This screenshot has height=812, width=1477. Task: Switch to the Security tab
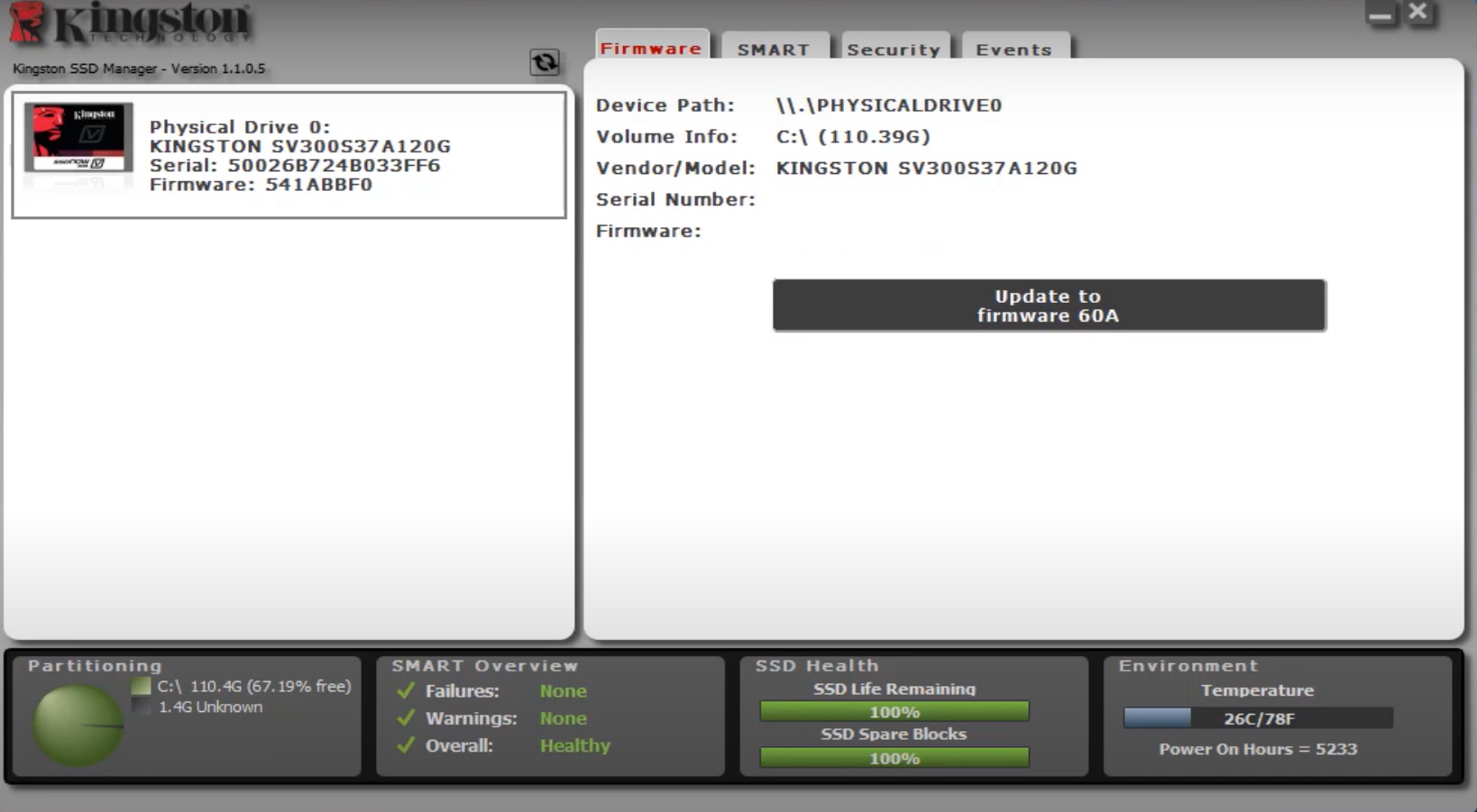894,50
